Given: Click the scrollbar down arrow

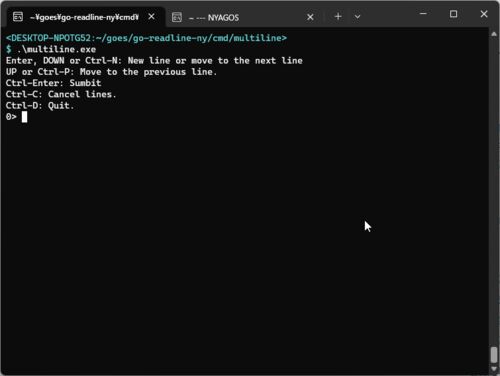Looking at the screenshot, I should (494, 369).
